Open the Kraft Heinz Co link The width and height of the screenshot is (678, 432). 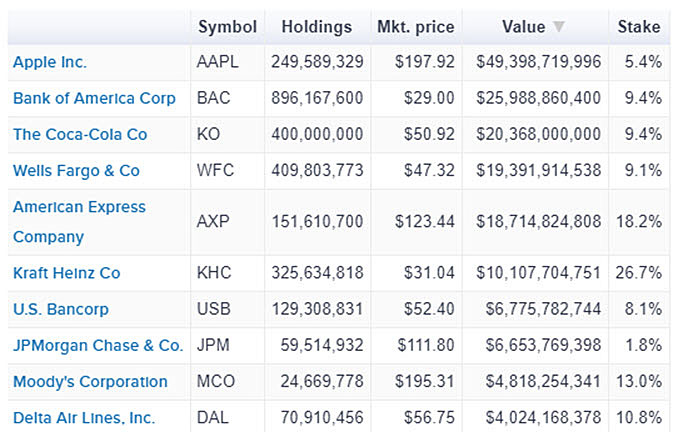point(66,273)
